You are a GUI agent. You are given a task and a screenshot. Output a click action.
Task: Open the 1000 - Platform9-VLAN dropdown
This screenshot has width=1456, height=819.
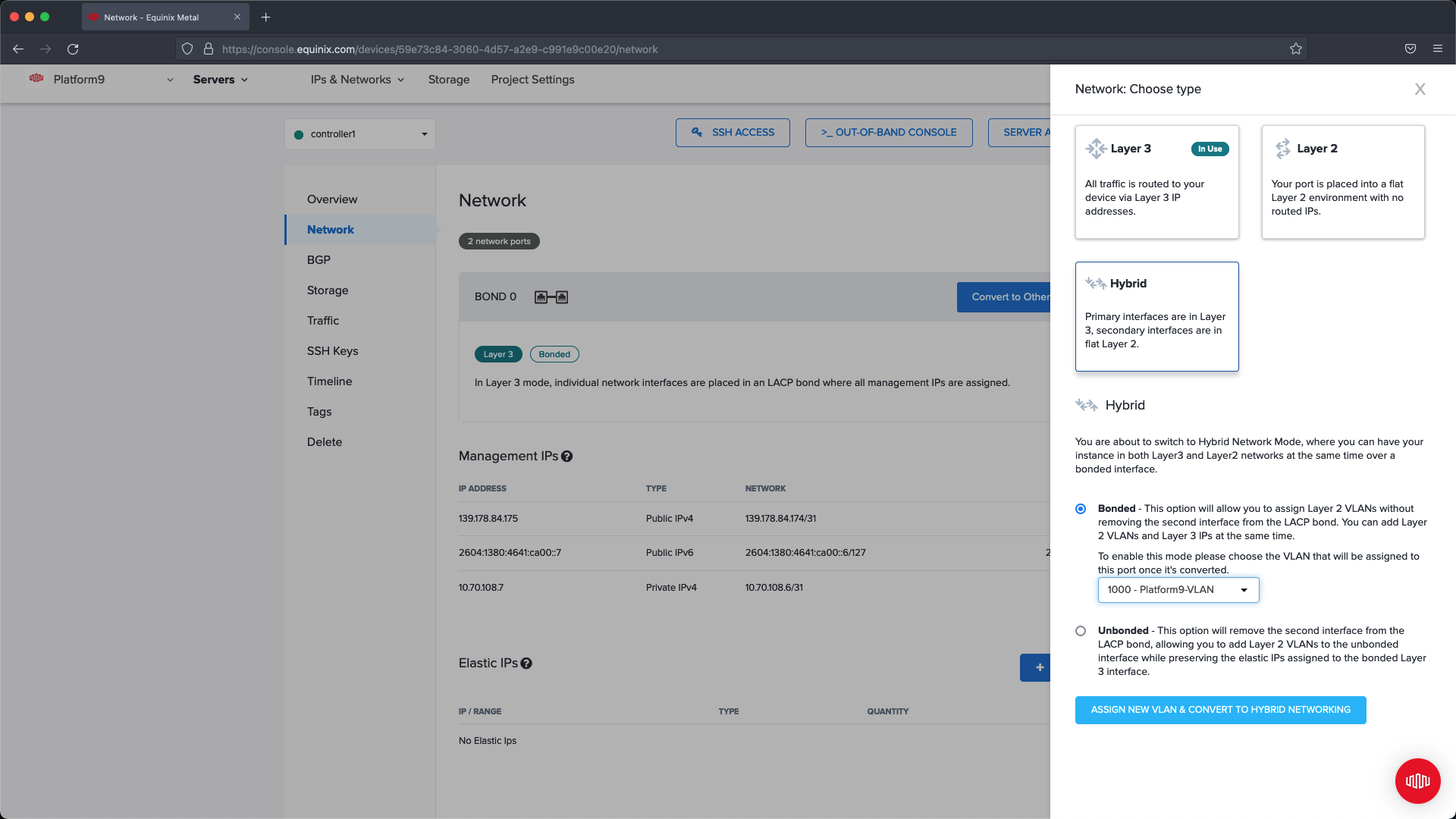point(1178,590)
